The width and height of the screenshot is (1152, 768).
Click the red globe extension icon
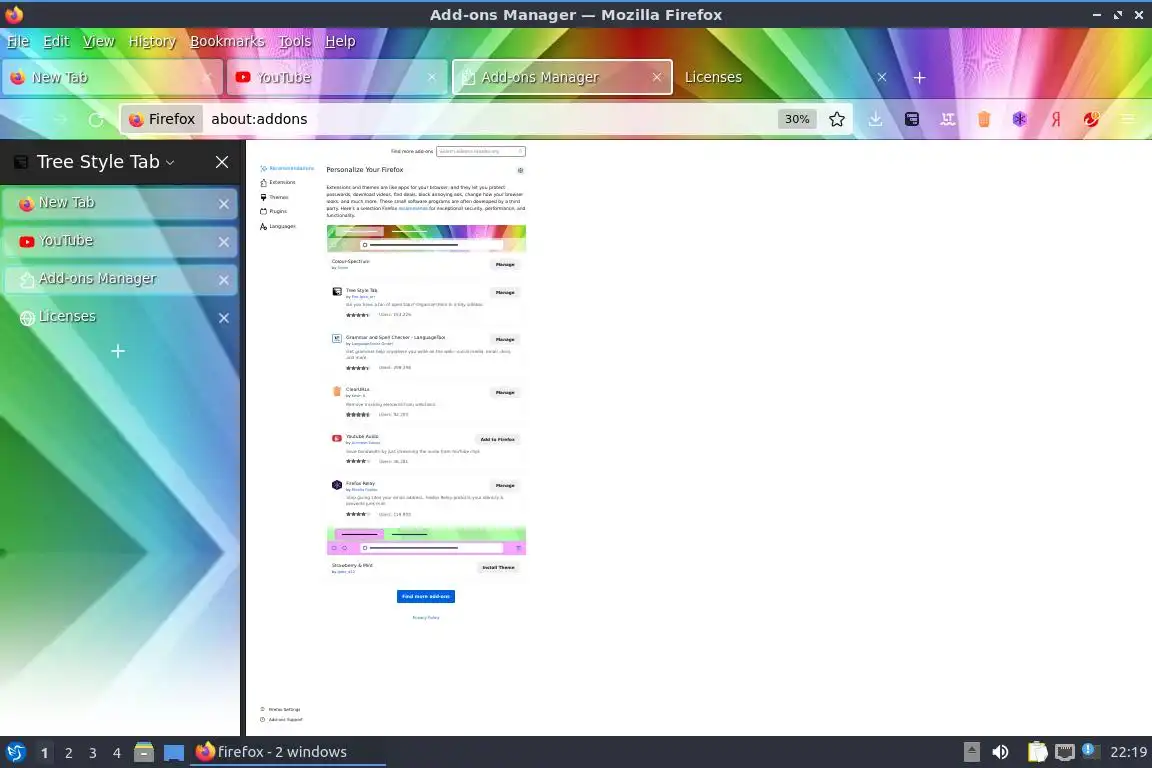coord(1091,119)
